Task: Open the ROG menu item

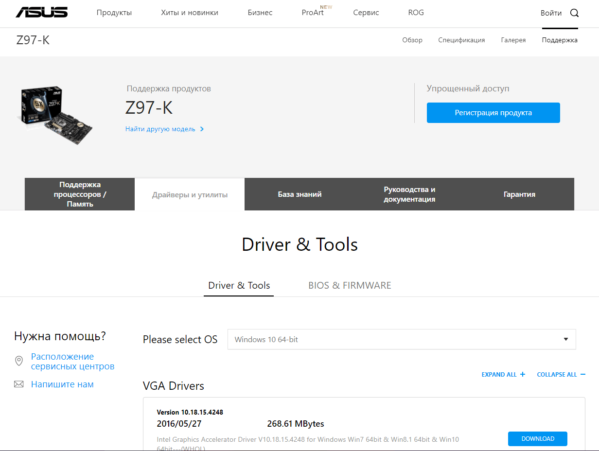Action: click(x=416, y=13)
